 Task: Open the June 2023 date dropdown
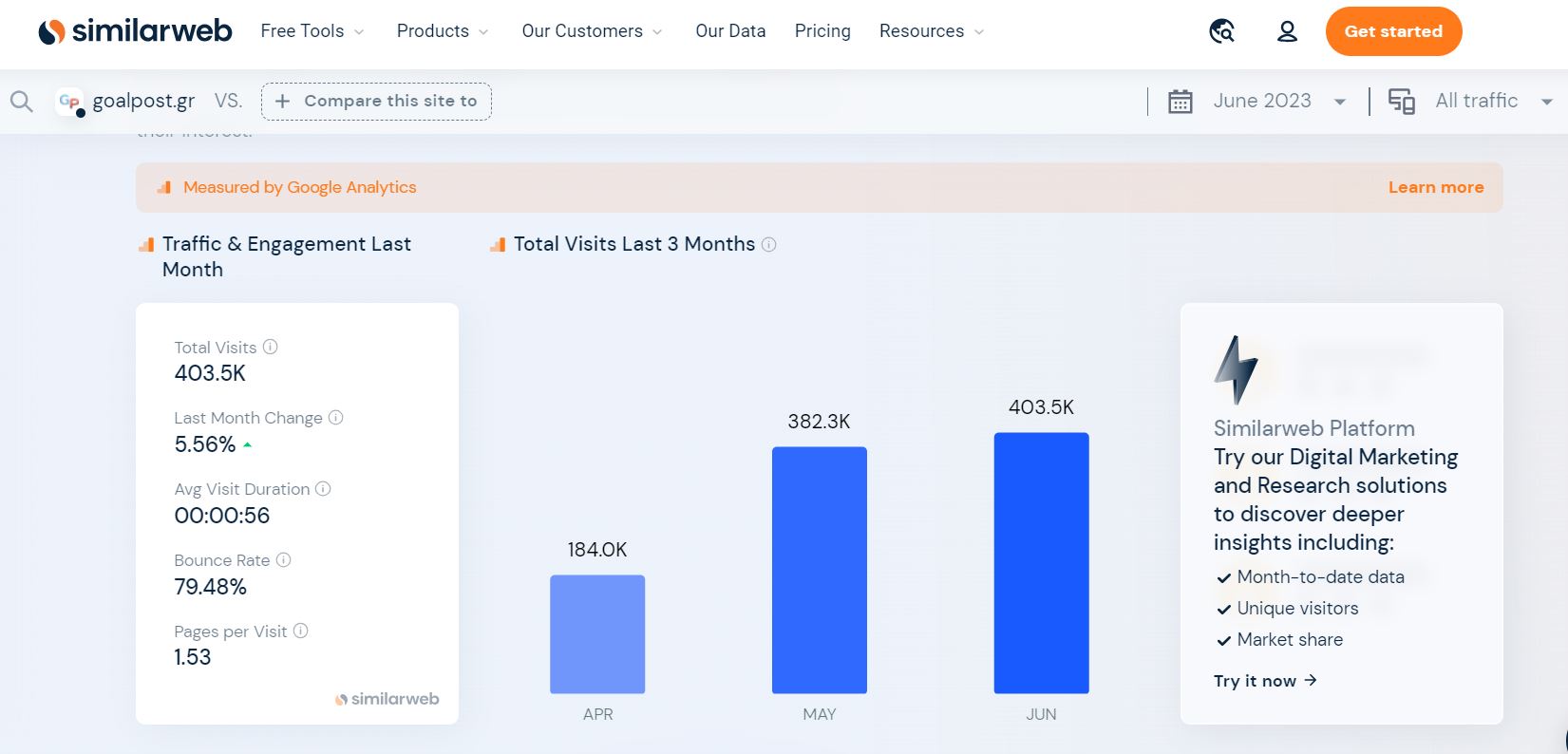click(x=1279, y=101)
